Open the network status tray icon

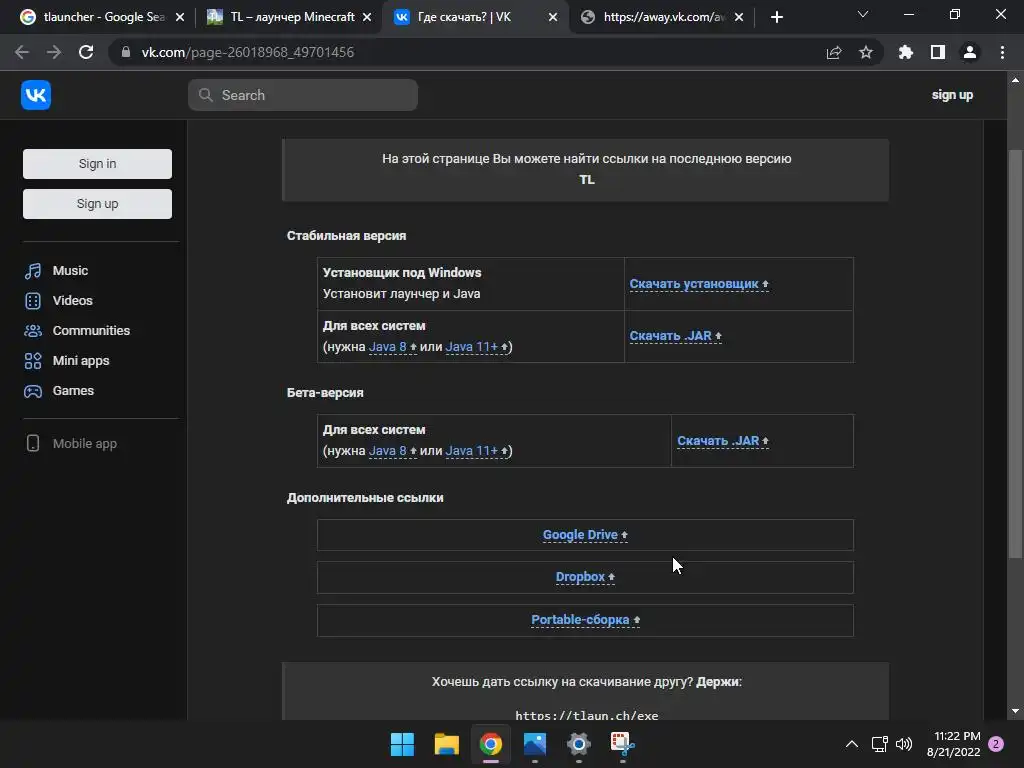[880, 744]
